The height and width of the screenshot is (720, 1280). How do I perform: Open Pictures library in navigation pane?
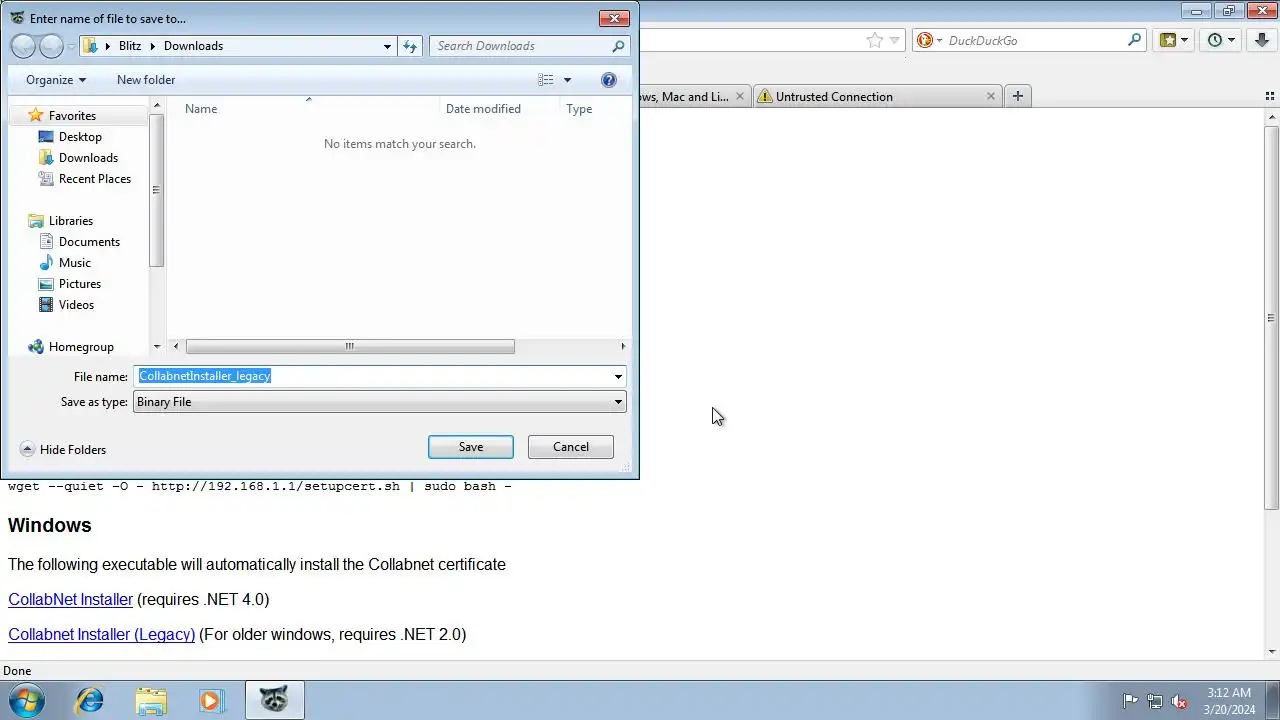pyautogui.click(x=80, y=284)
